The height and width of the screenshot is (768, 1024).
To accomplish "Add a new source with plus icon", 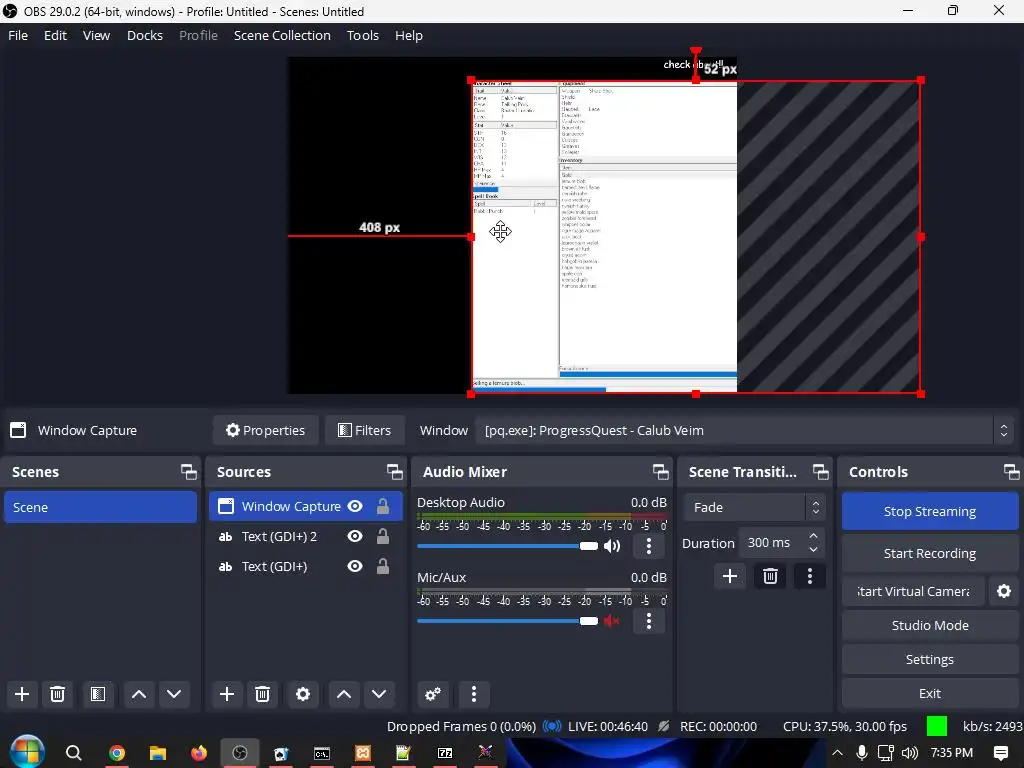I will 227,694.
